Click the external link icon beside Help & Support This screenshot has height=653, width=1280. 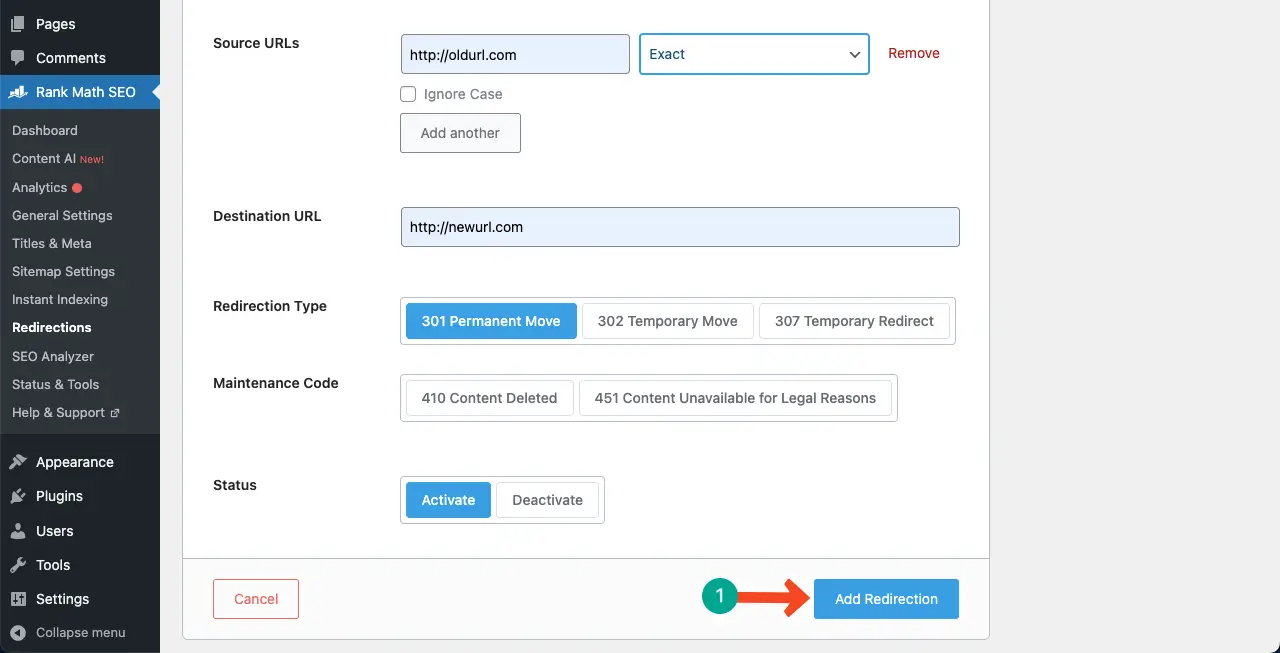click(114, 413)
